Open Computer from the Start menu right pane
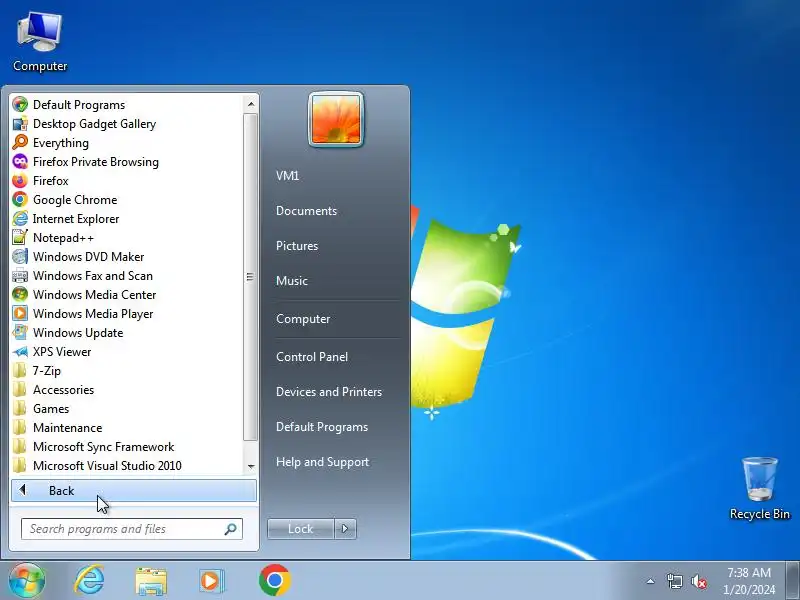The width and height of the screenshot is (800, 600). 303,319
